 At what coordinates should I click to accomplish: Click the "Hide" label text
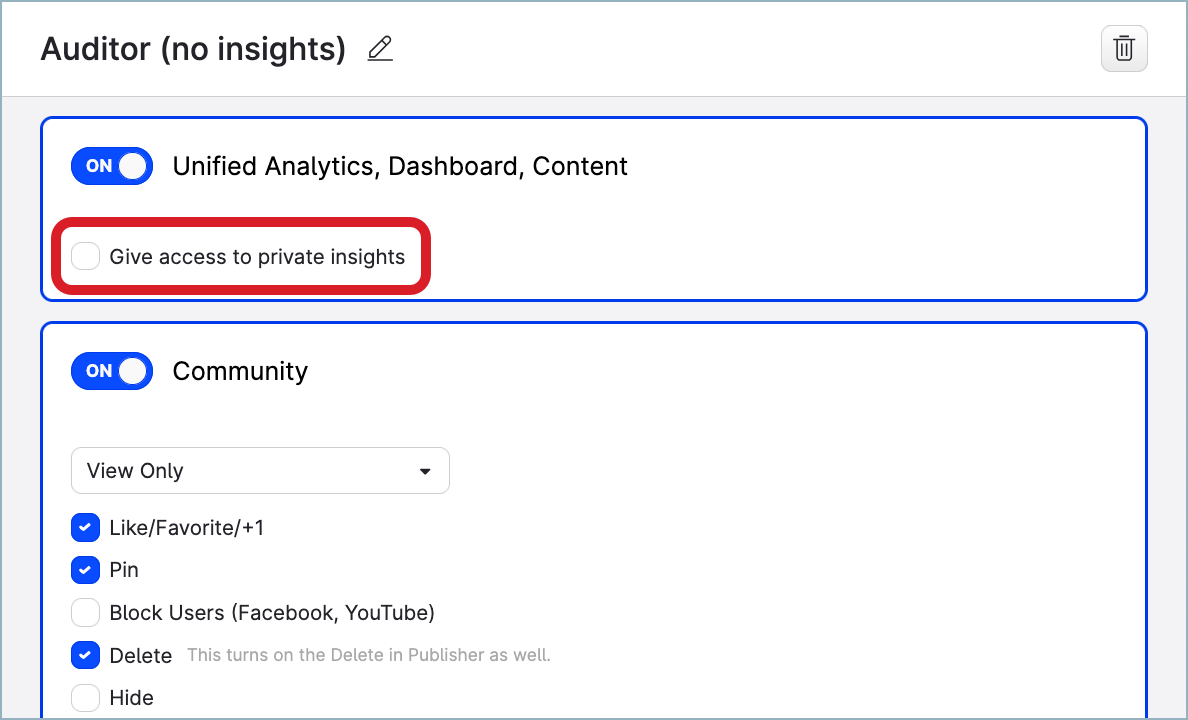(x=132, y=697)
